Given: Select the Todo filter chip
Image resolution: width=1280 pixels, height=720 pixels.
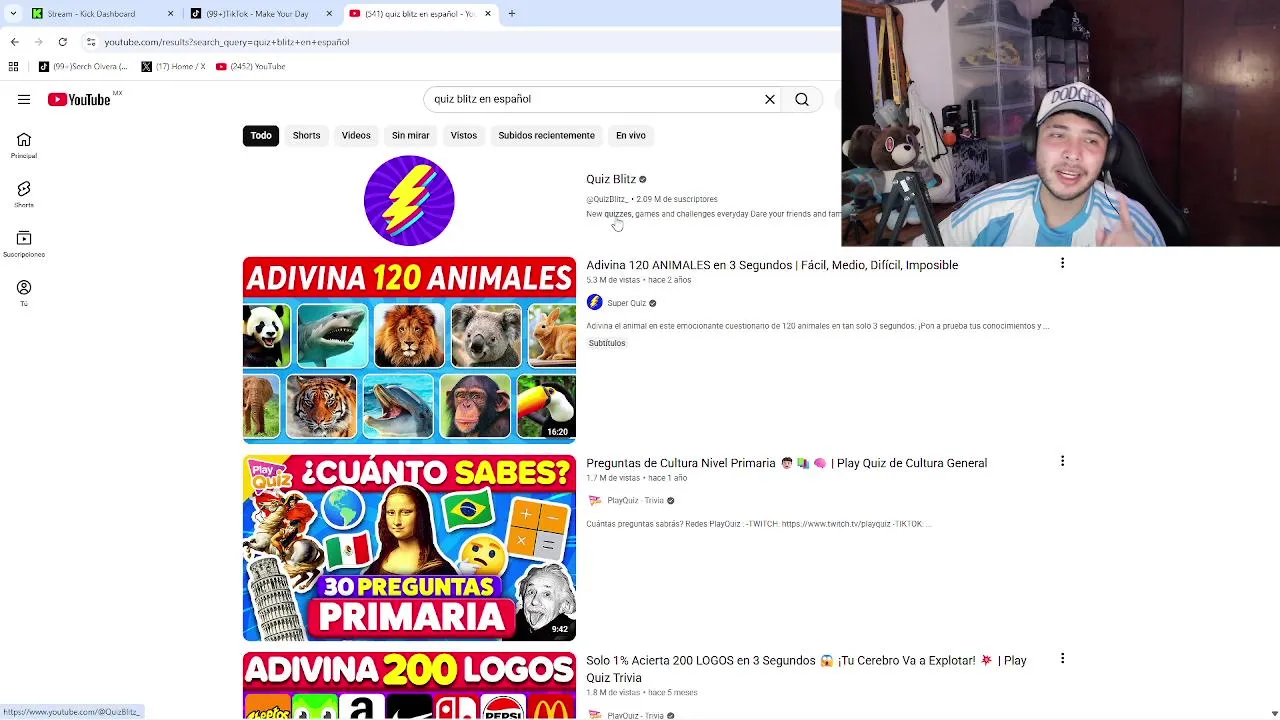Looking at the screenshot, I should pyautogui.click(x=261, y=135).
